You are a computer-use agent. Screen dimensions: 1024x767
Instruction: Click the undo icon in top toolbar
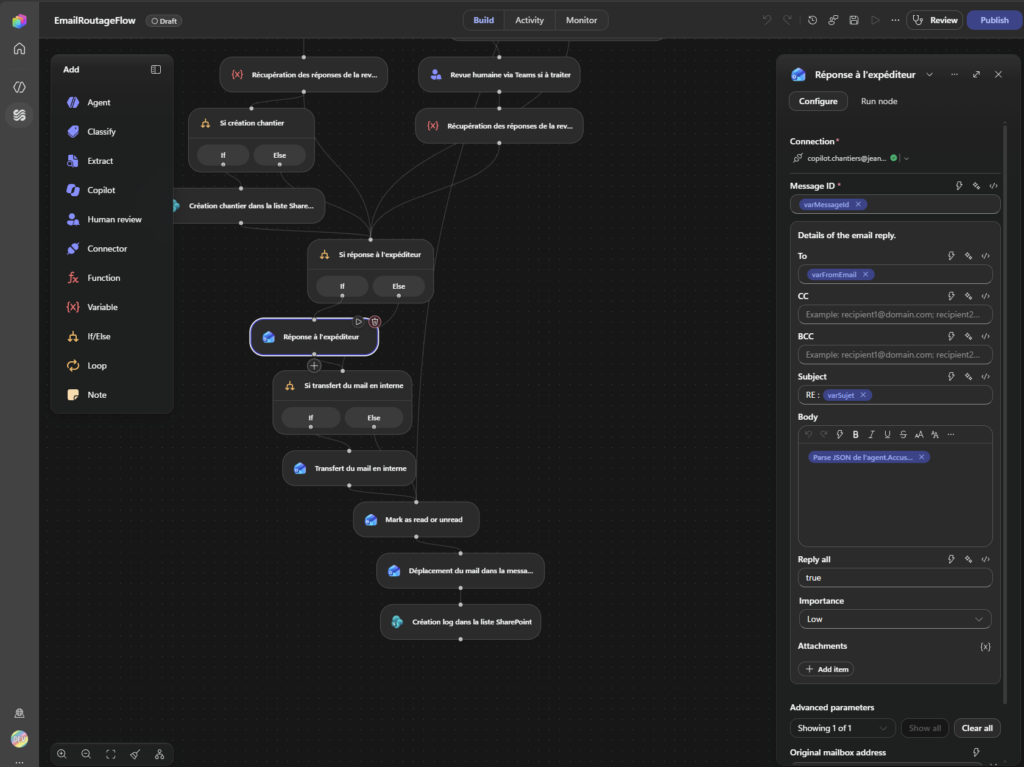click(767, 20)
